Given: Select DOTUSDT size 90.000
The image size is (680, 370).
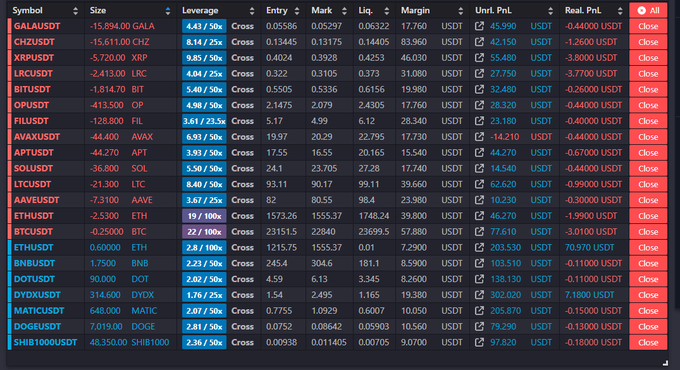Looking at the screenshot, I should coord(103,279).
